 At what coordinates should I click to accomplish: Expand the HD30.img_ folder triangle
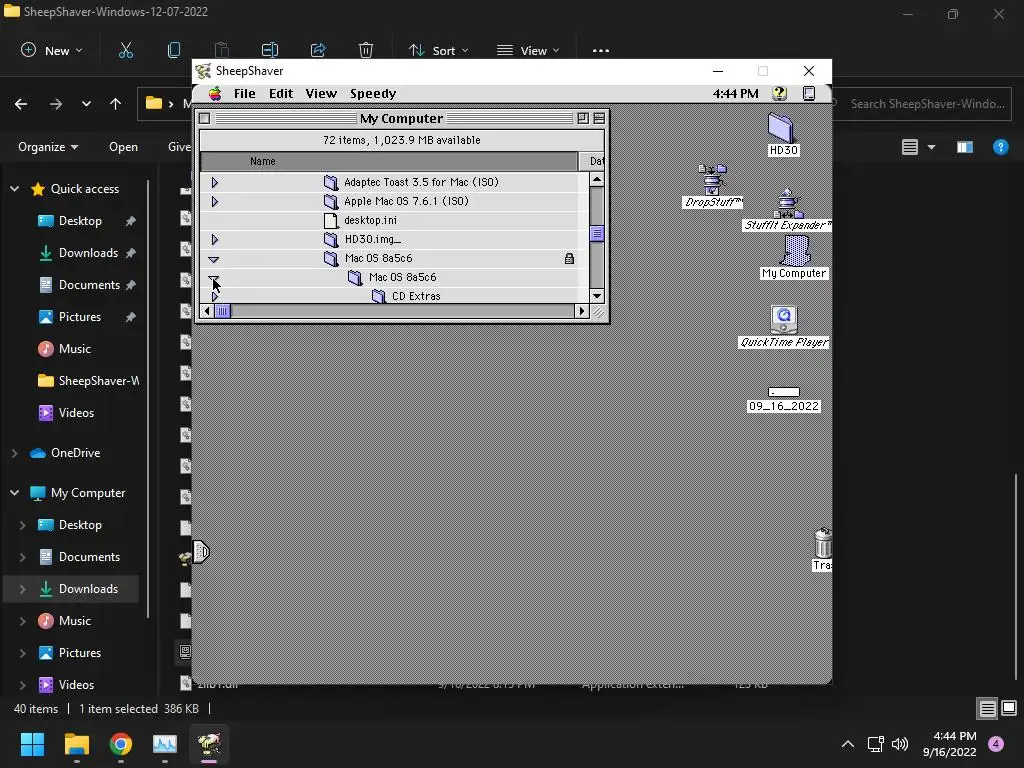pyautogui.click(x=214, y=240)
